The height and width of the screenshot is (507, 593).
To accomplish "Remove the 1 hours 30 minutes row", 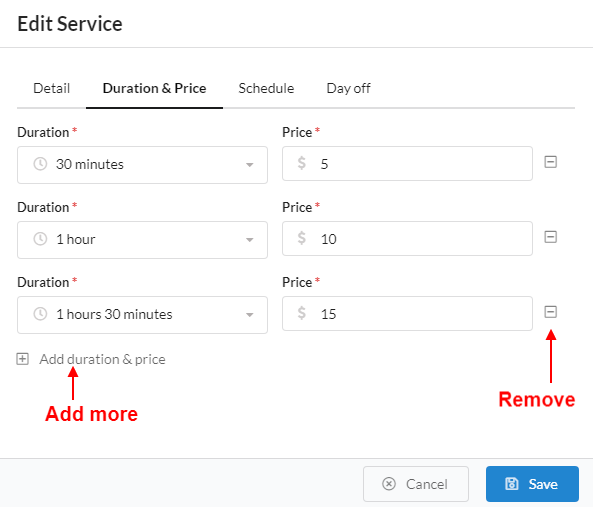I will pyautogui.click(x=550, y=312).
